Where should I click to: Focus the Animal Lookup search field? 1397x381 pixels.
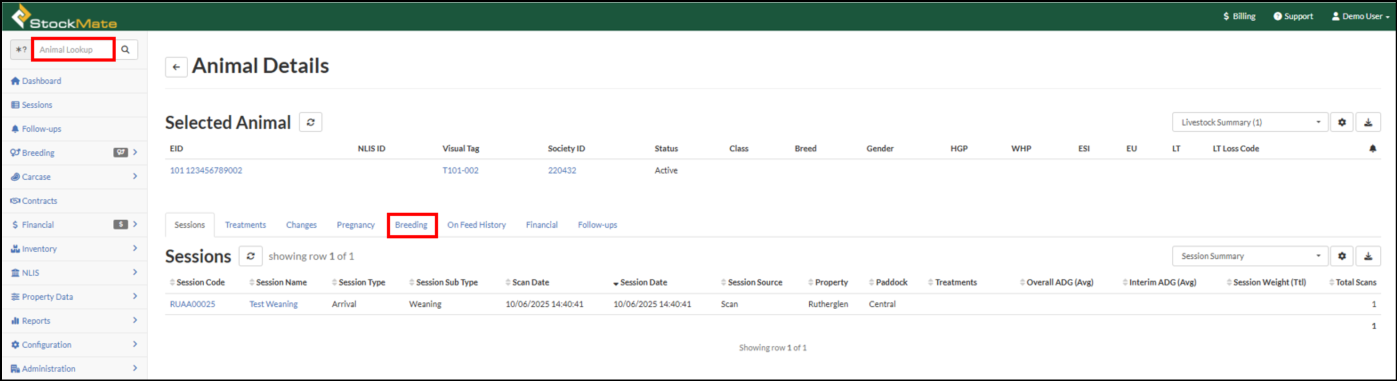click(73, 49)
